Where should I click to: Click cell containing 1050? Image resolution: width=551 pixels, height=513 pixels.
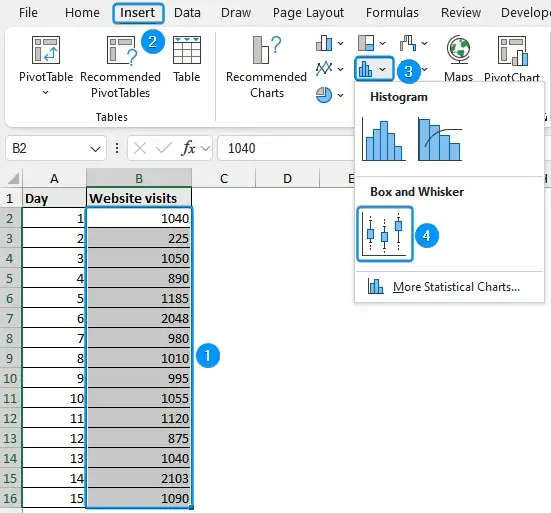point(139,259)
